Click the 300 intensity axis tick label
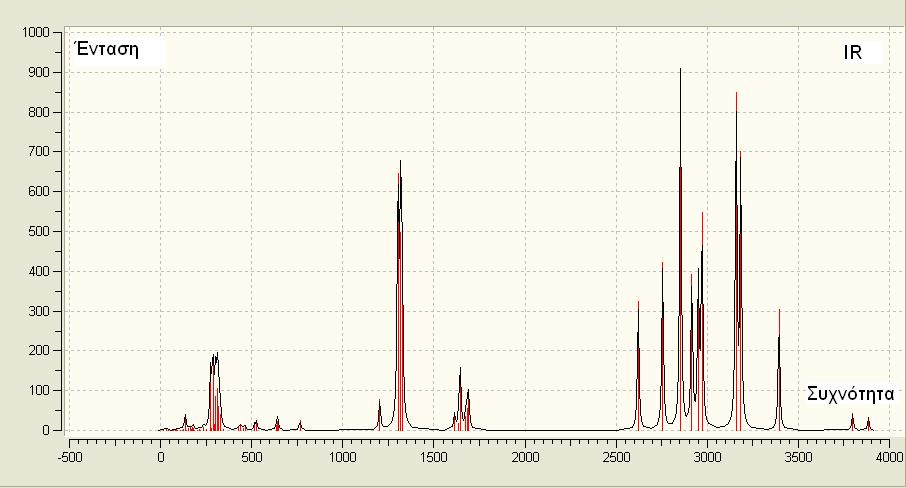This screenshot has height=488, width=906. (39, 311)
